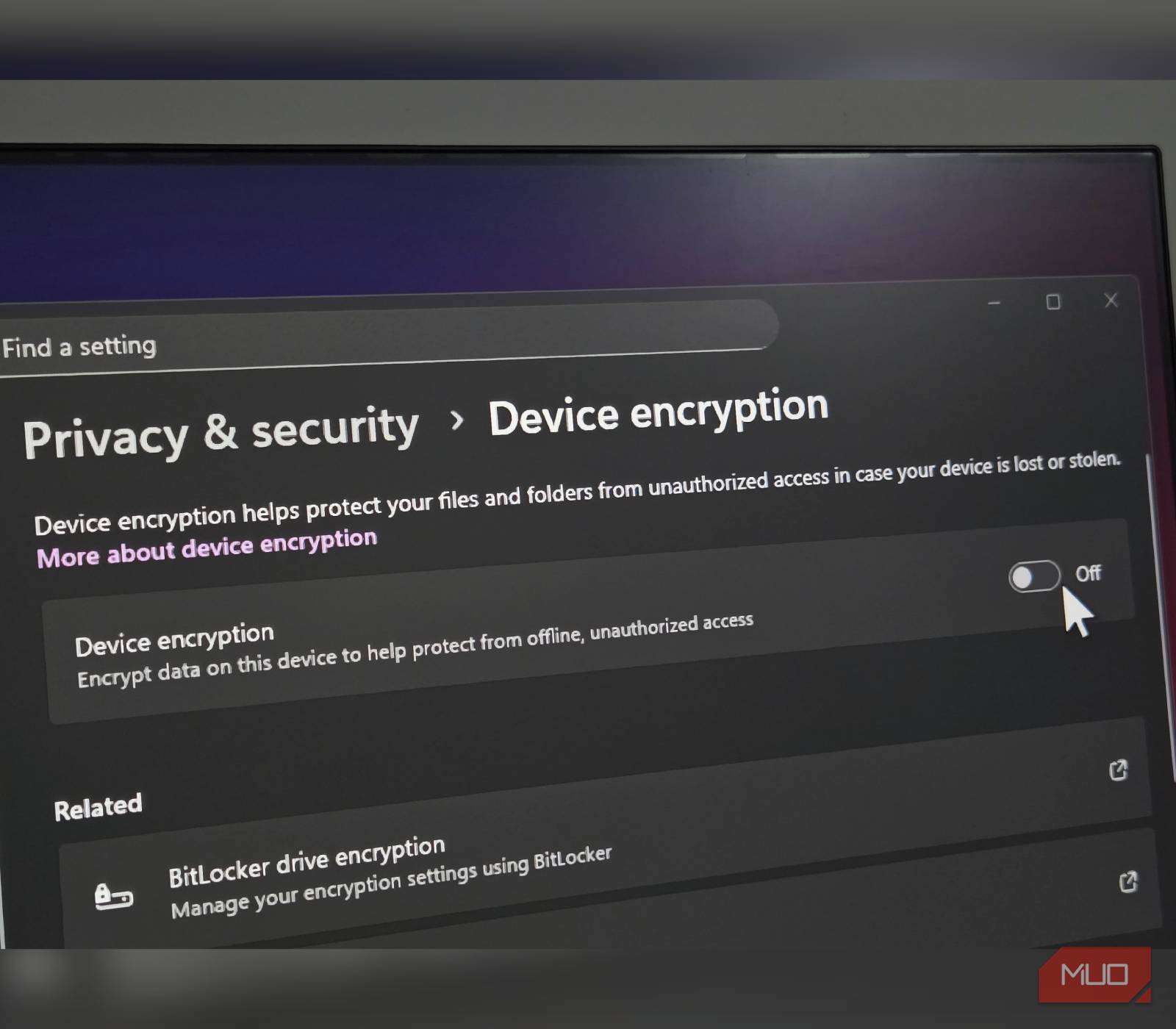Open BitLocker drive encryption settings

[306, 861]
